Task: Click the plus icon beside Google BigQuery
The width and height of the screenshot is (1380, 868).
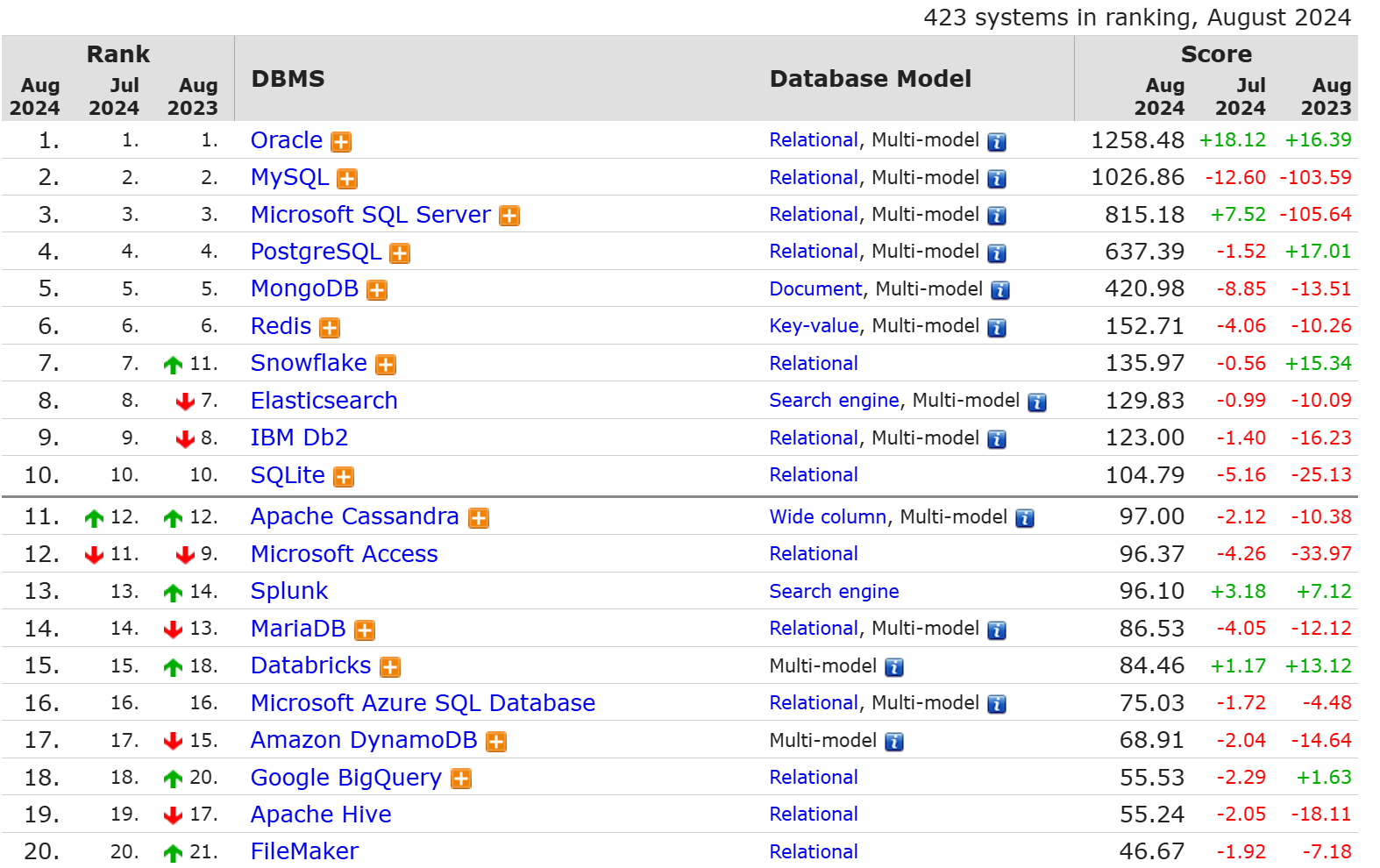Action: [461, 779]
